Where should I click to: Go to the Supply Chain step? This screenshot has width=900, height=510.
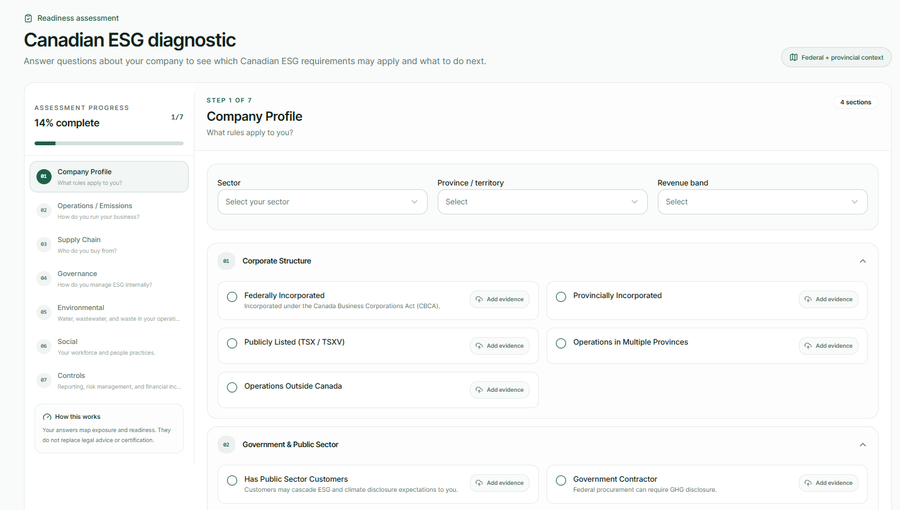coord(109,244)
